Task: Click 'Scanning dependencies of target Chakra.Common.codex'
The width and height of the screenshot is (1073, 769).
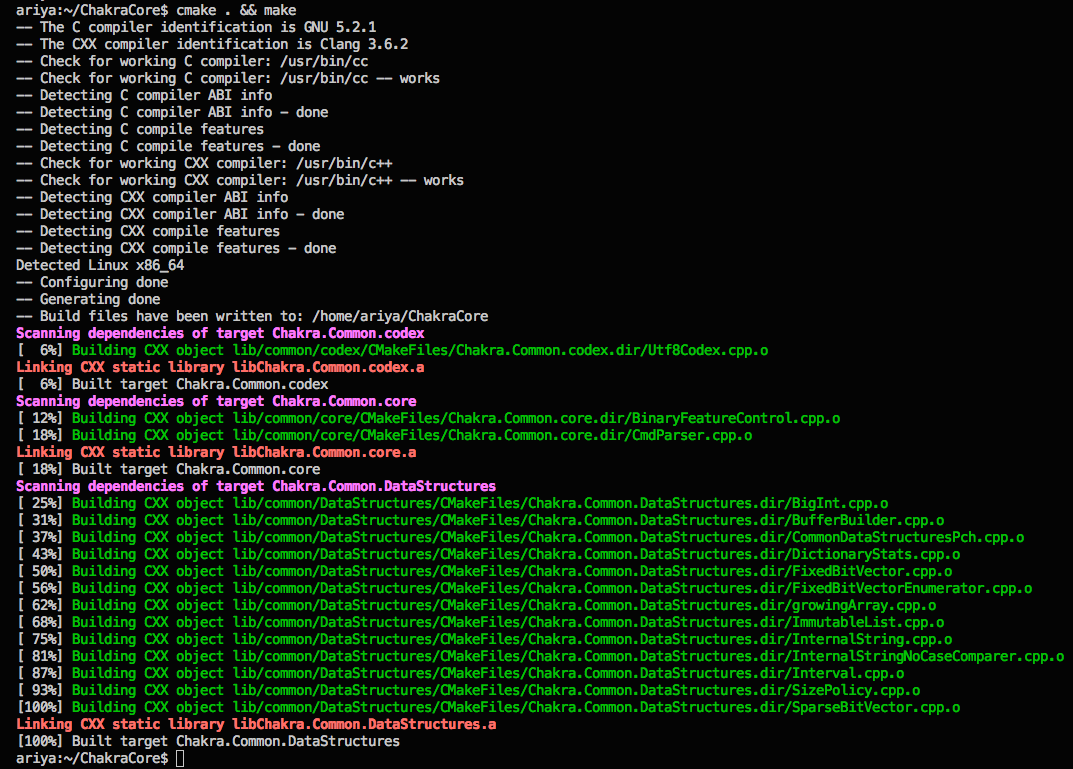Action: click(x=220, y=333)
